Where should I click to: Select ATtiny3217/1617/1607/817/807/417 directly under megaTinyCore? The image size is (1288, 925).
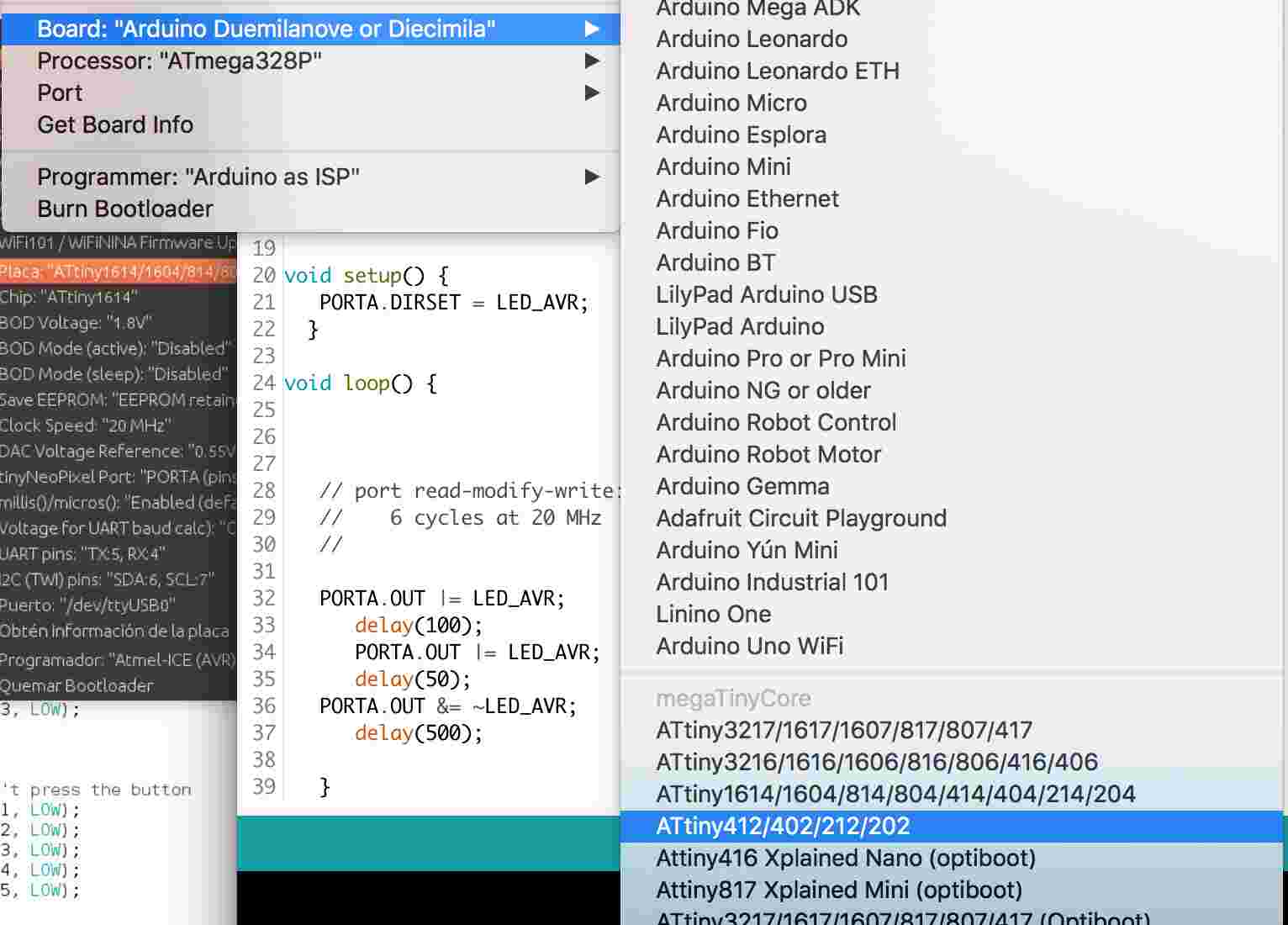952,730
